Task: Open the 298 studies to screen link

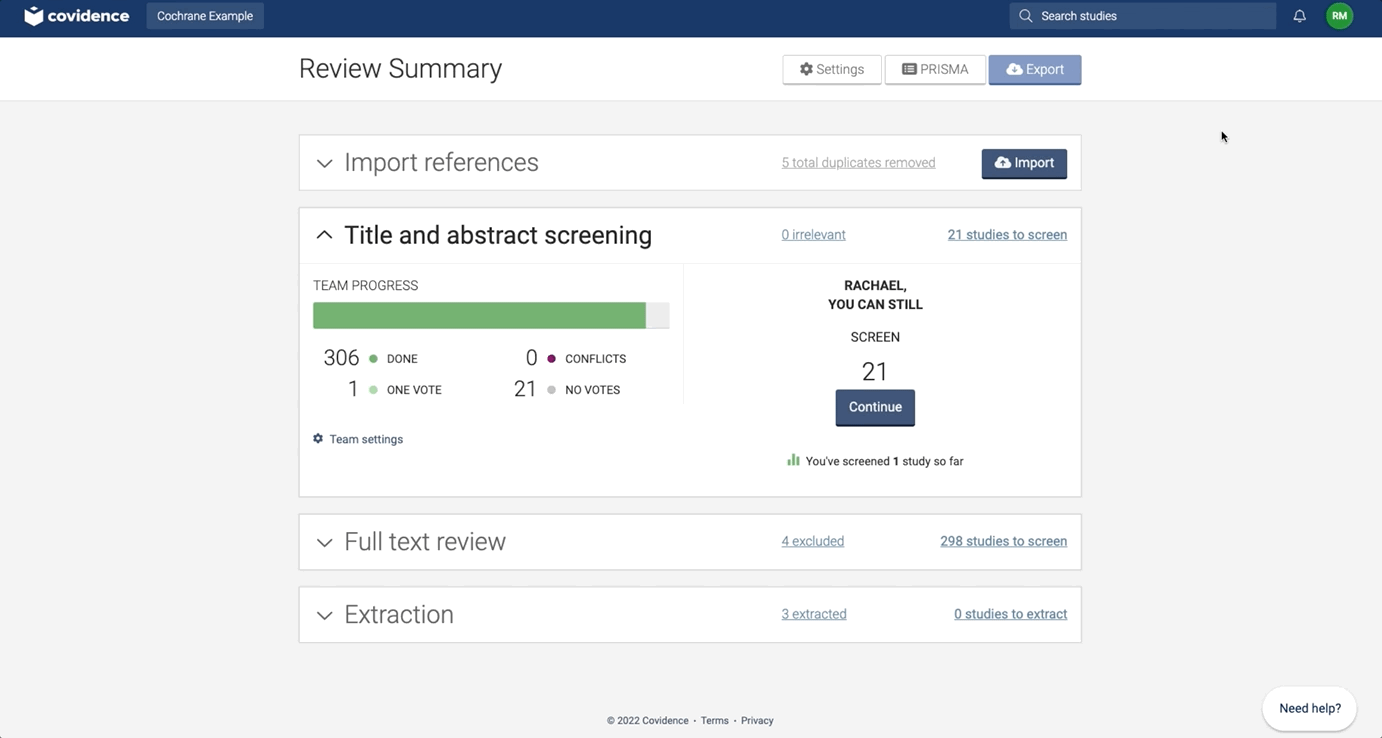Action: (1003, 541)
